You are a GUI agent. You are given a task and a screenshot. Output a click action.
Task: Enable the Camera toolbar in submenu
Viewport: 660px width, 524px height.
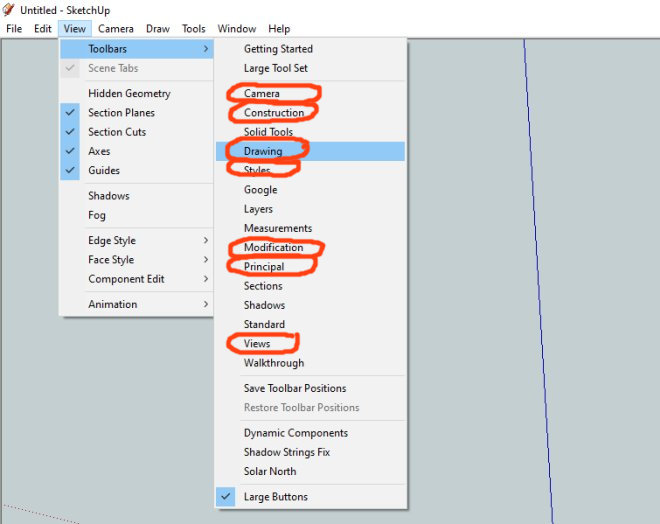(311, 93)
